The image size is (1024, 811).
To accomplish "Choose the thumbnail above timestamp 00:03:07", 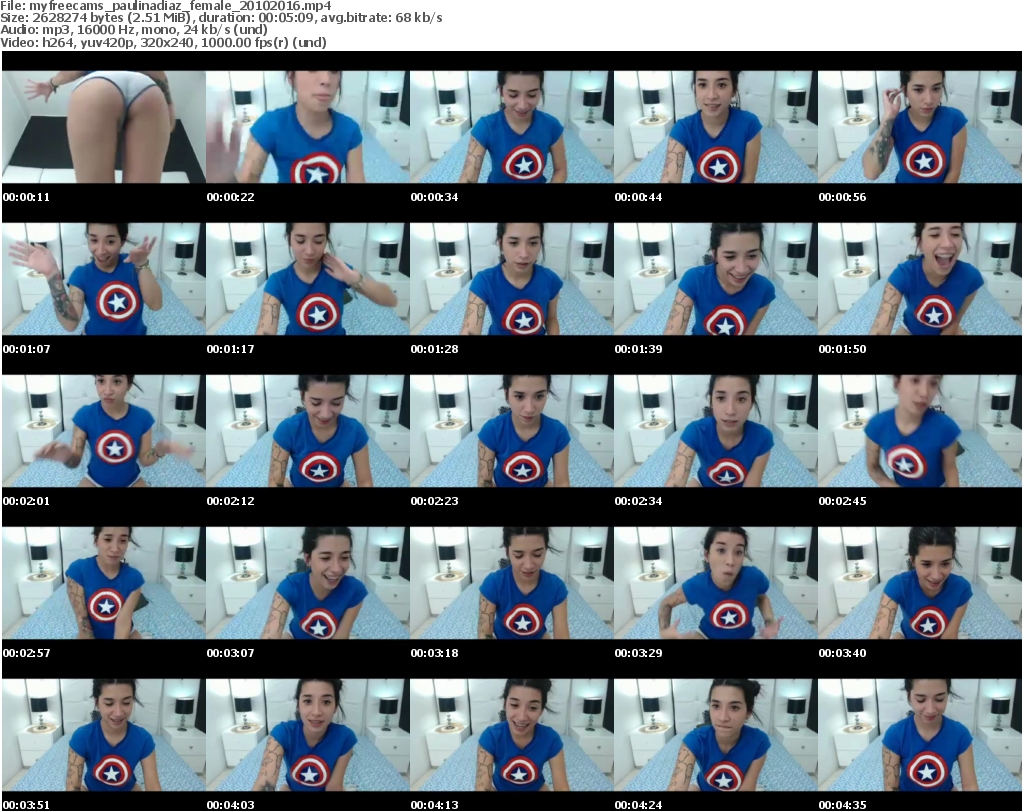I will click(x=308, y=583).
